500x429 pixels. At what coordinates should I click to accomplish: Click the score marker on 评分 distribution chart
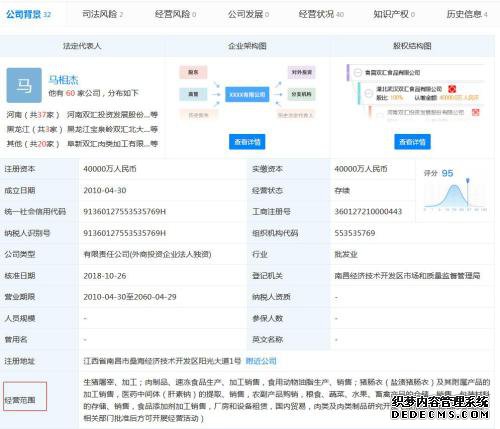tap(468, 181)
